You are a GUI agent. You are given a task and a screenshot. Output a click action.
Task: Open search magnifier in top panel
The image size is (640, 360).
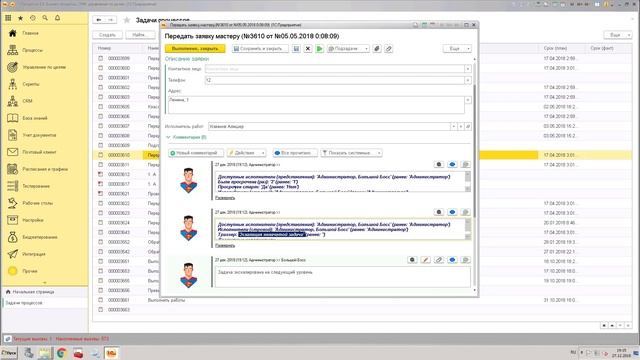(45, 18)
